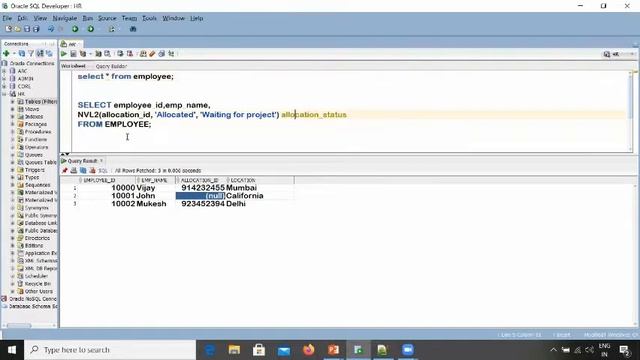The image size is (640, 360).
Task: Expand the Views tree node
Action: click(x=12, y=109)
